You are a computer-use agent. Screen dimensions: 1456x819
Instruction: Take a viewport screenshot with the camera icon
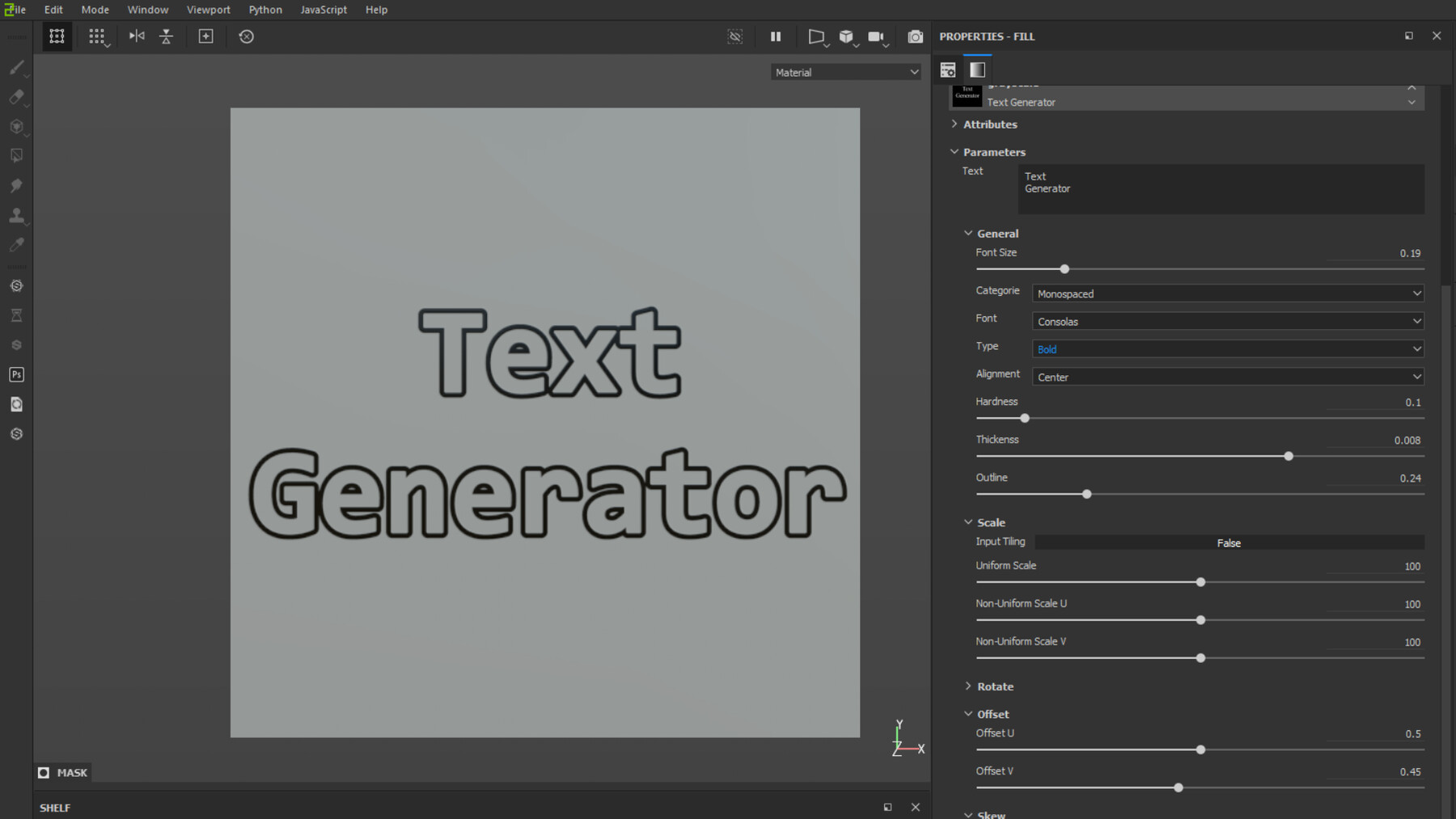[x=915, y=36]
